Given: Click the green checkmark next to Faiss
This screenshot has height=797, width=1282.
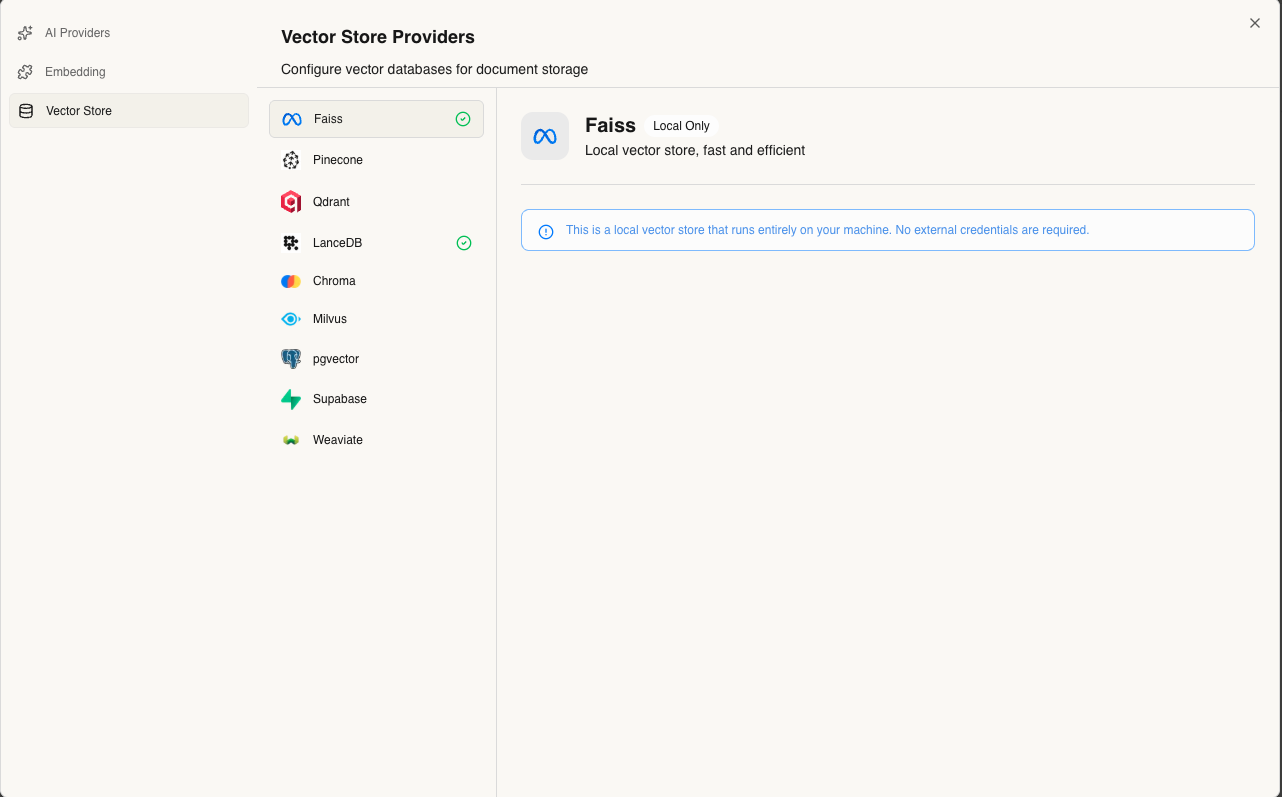Looking at the screenshot, I should pyautogui.click(x=463, y=119).
